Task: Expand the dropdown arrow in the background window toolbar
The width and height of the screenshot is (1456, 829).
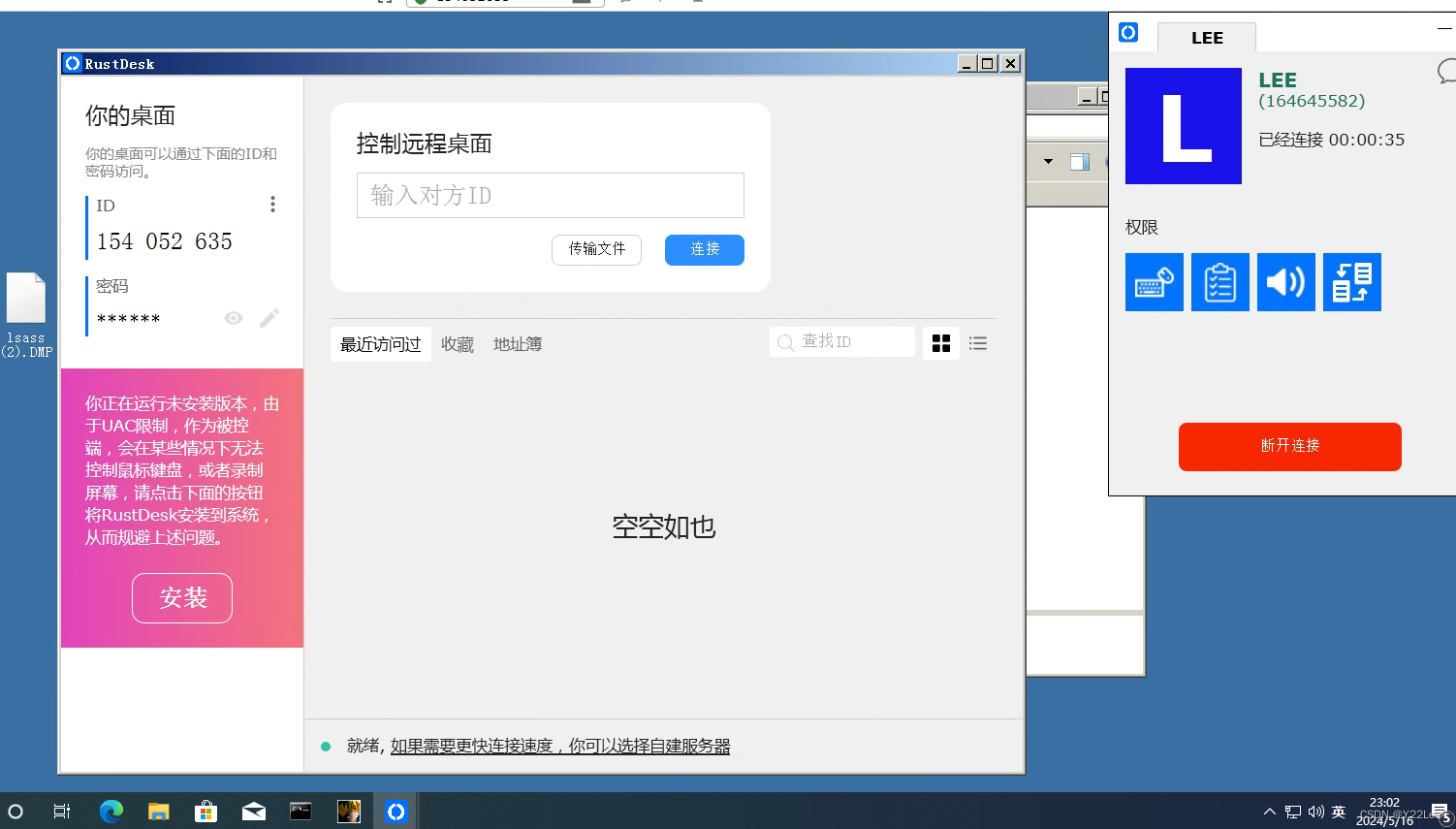Action: point(1048,162)
